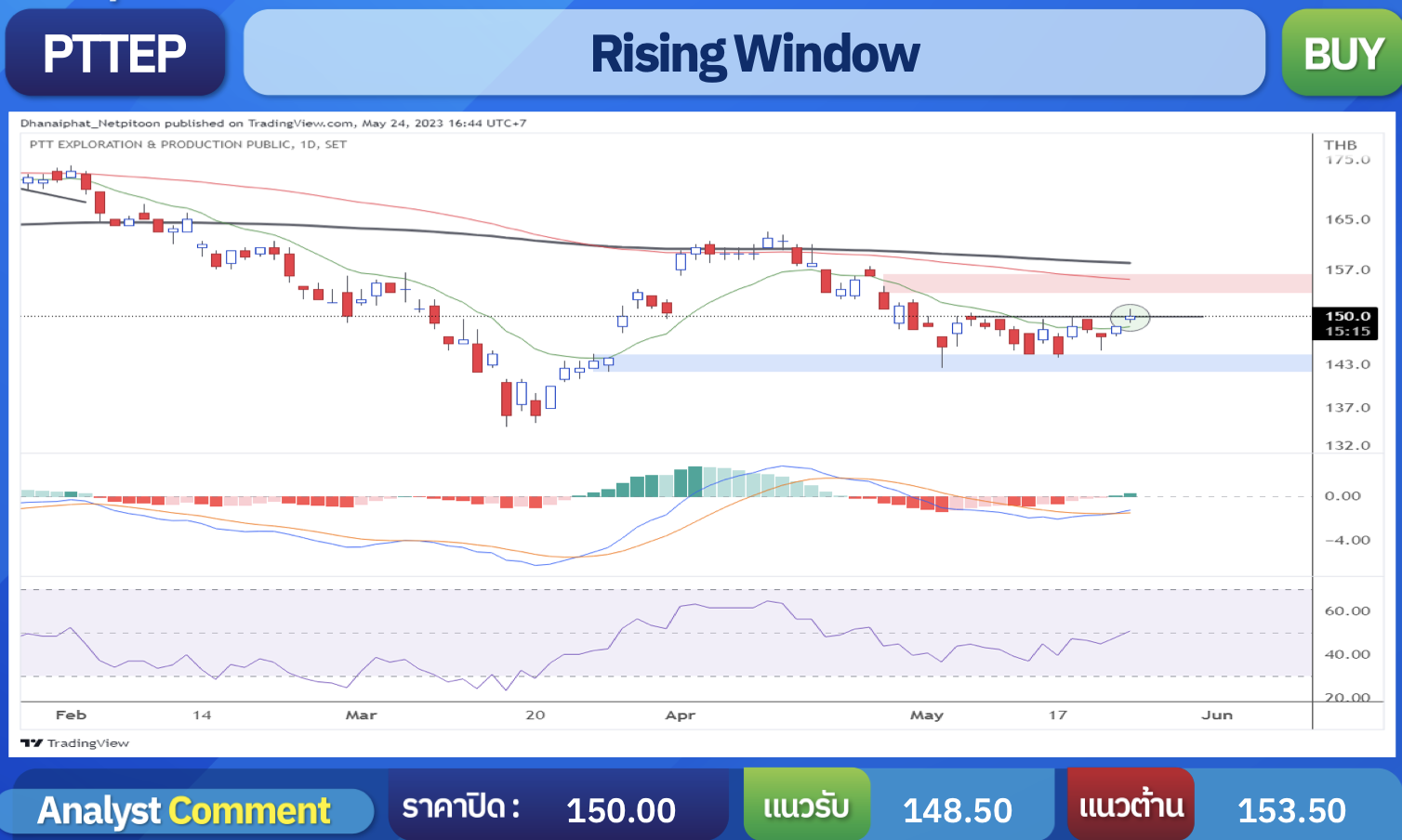
Task: Click the Analyst Comment label
Action: [184, 810]
